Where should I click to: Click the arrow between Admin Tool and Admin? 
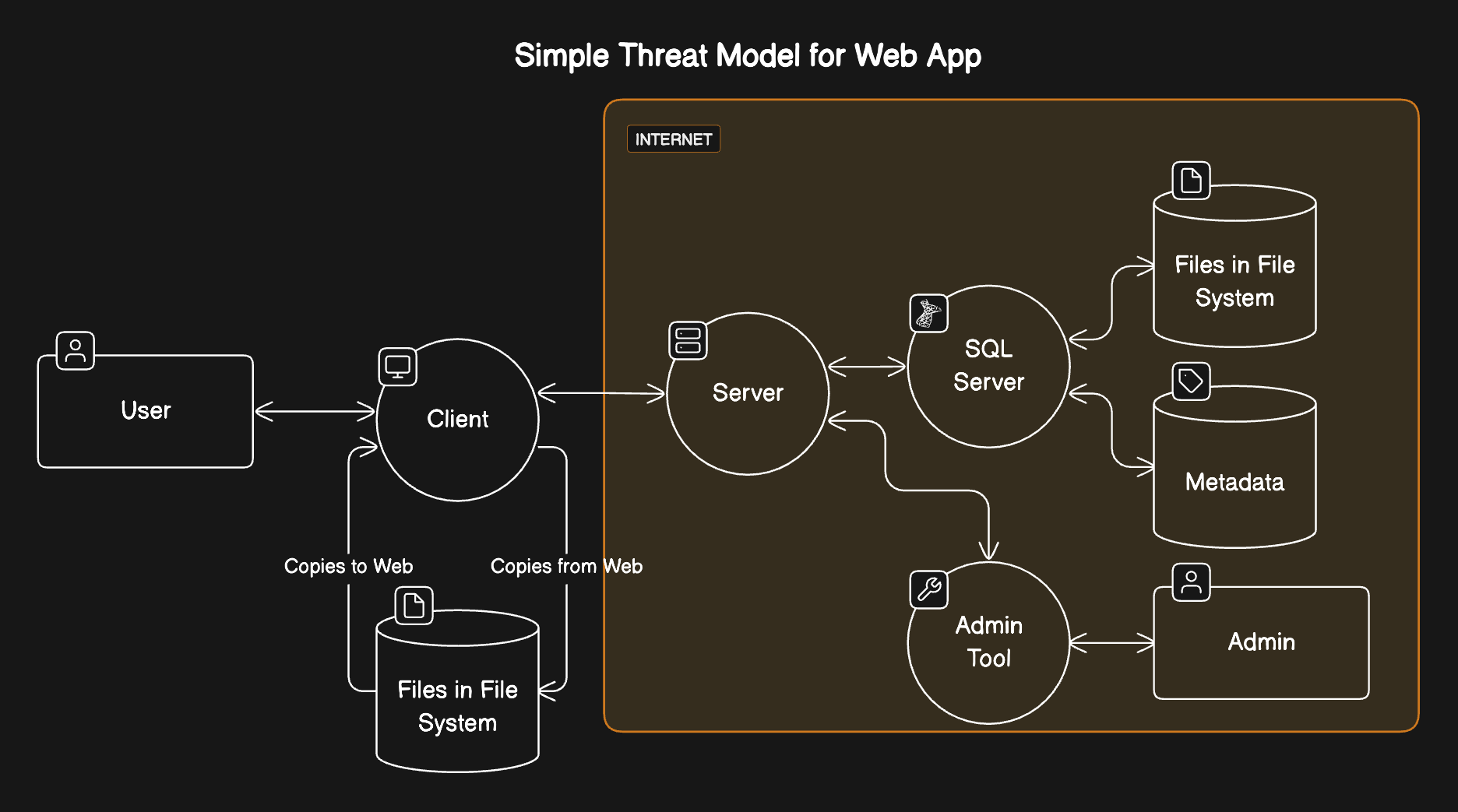tap(1111, 643)
